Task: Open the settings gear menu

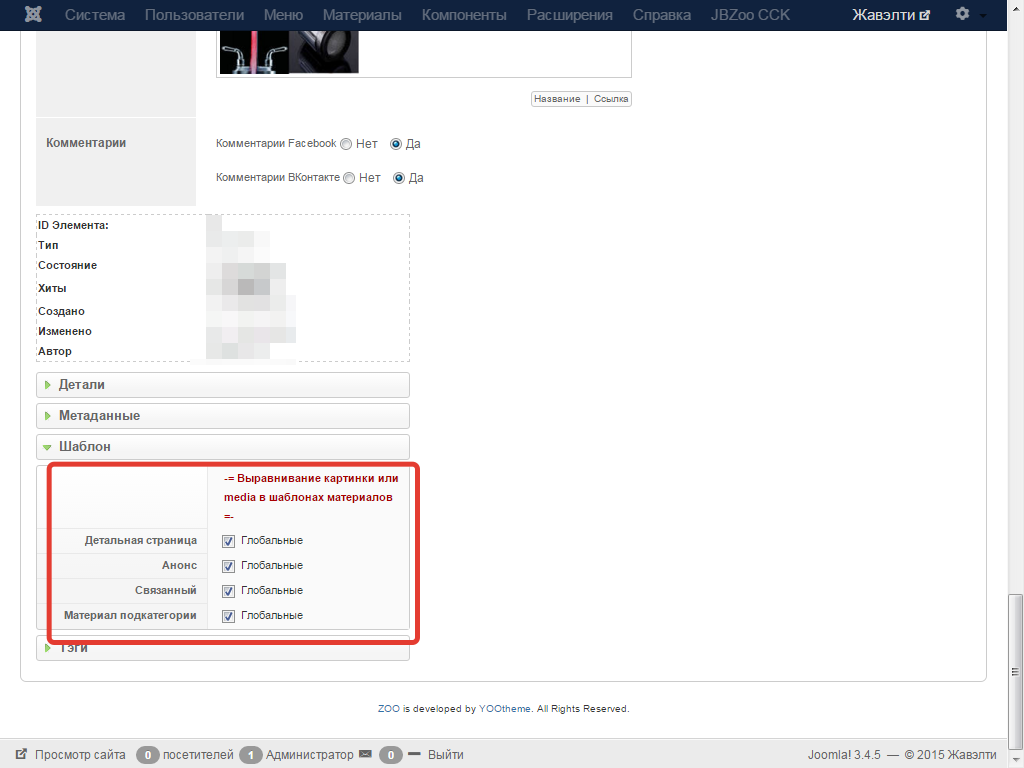Action: pyautogui.click(x=962, y=15)
